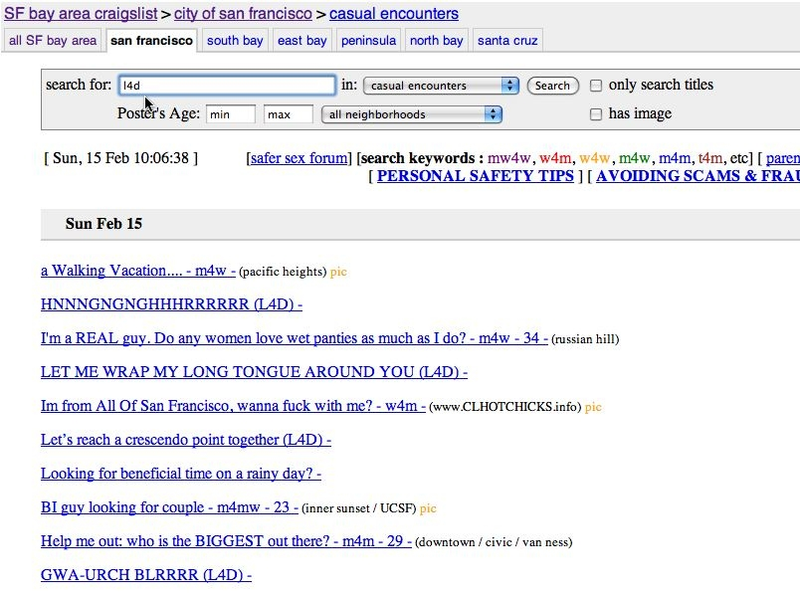The image size is (800, 593).
Task: Click the red w4m search keyword
Action: 555,158
